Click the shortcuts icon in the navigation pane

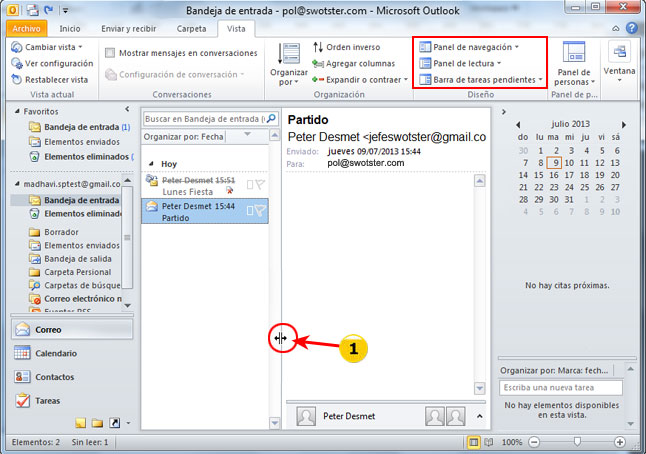pyautogui.click(x=114, y=423)
